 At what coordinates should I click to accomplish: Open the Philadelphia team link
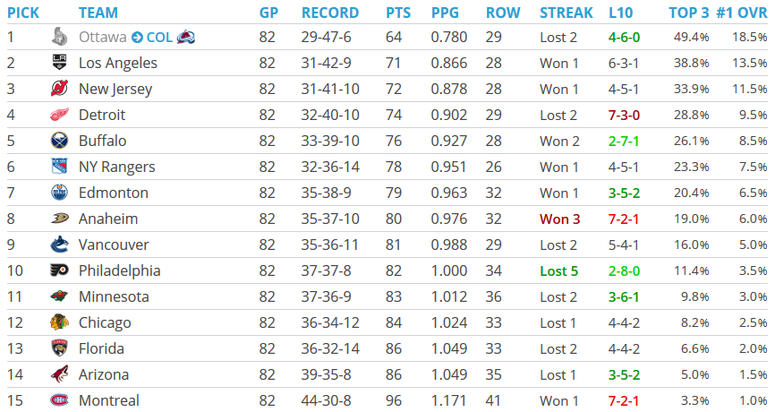[x=120, y=271]
